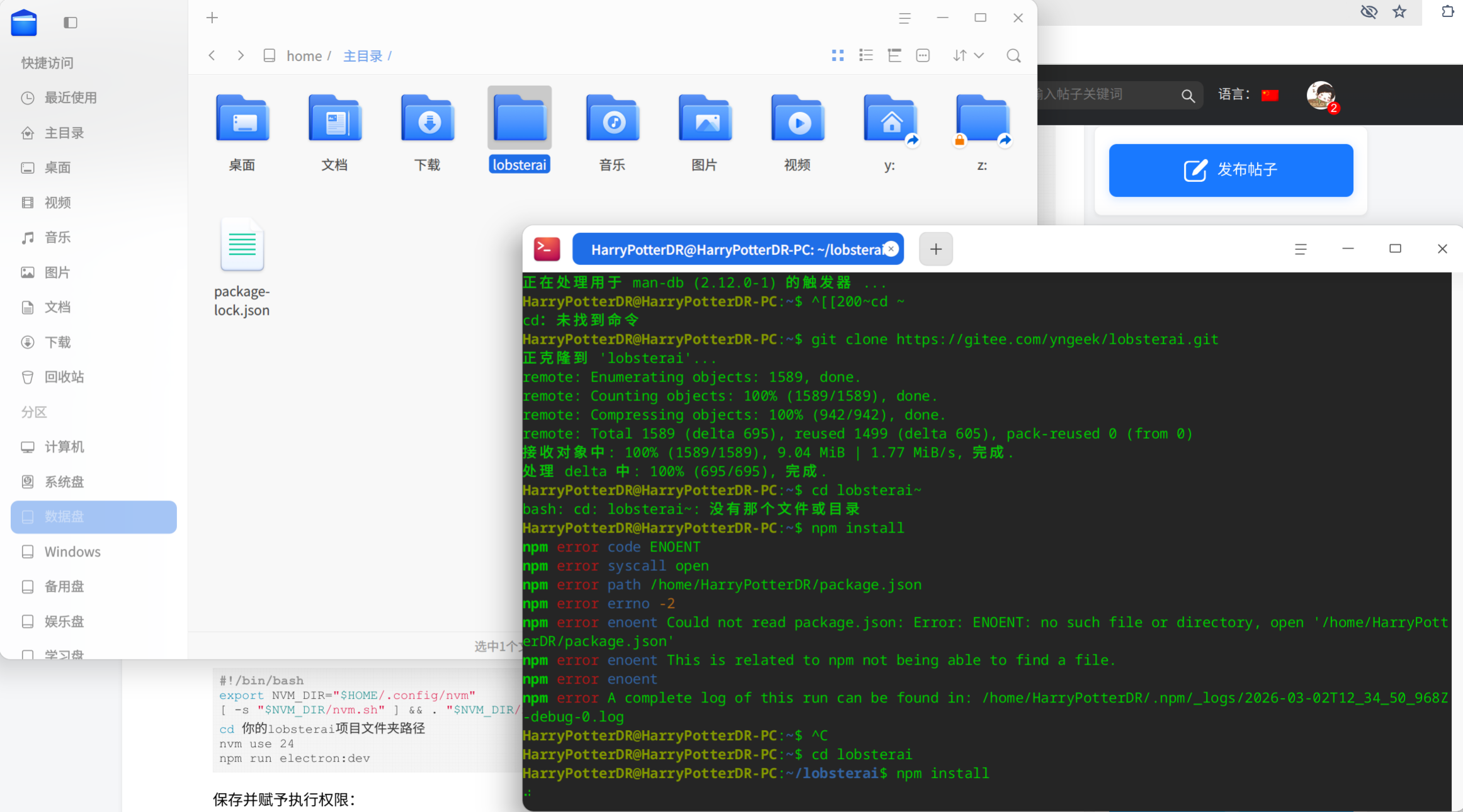This screenshot has width=1463, height=812.
Task: Toggle browser eye privacy icon
Action: [x=1369, y=11]
